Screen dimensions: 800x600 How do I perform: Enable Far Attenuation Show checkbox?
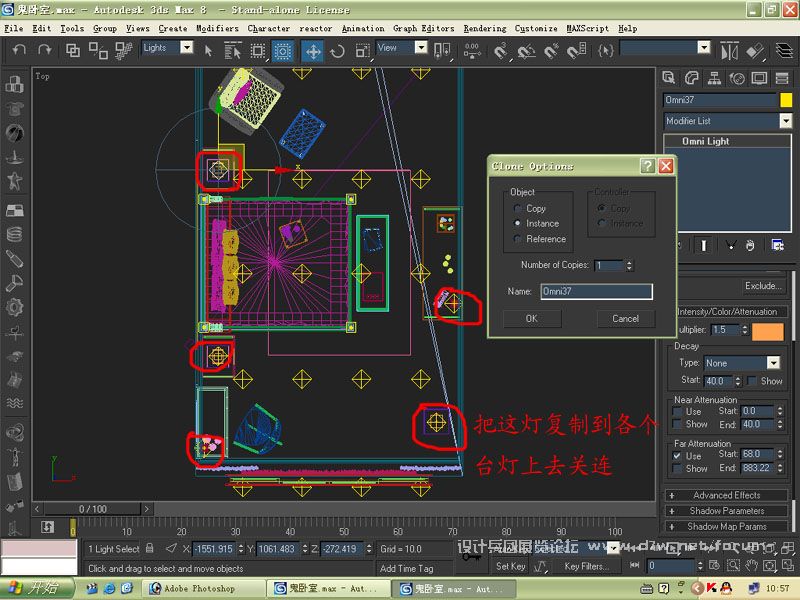coord(677,468)
